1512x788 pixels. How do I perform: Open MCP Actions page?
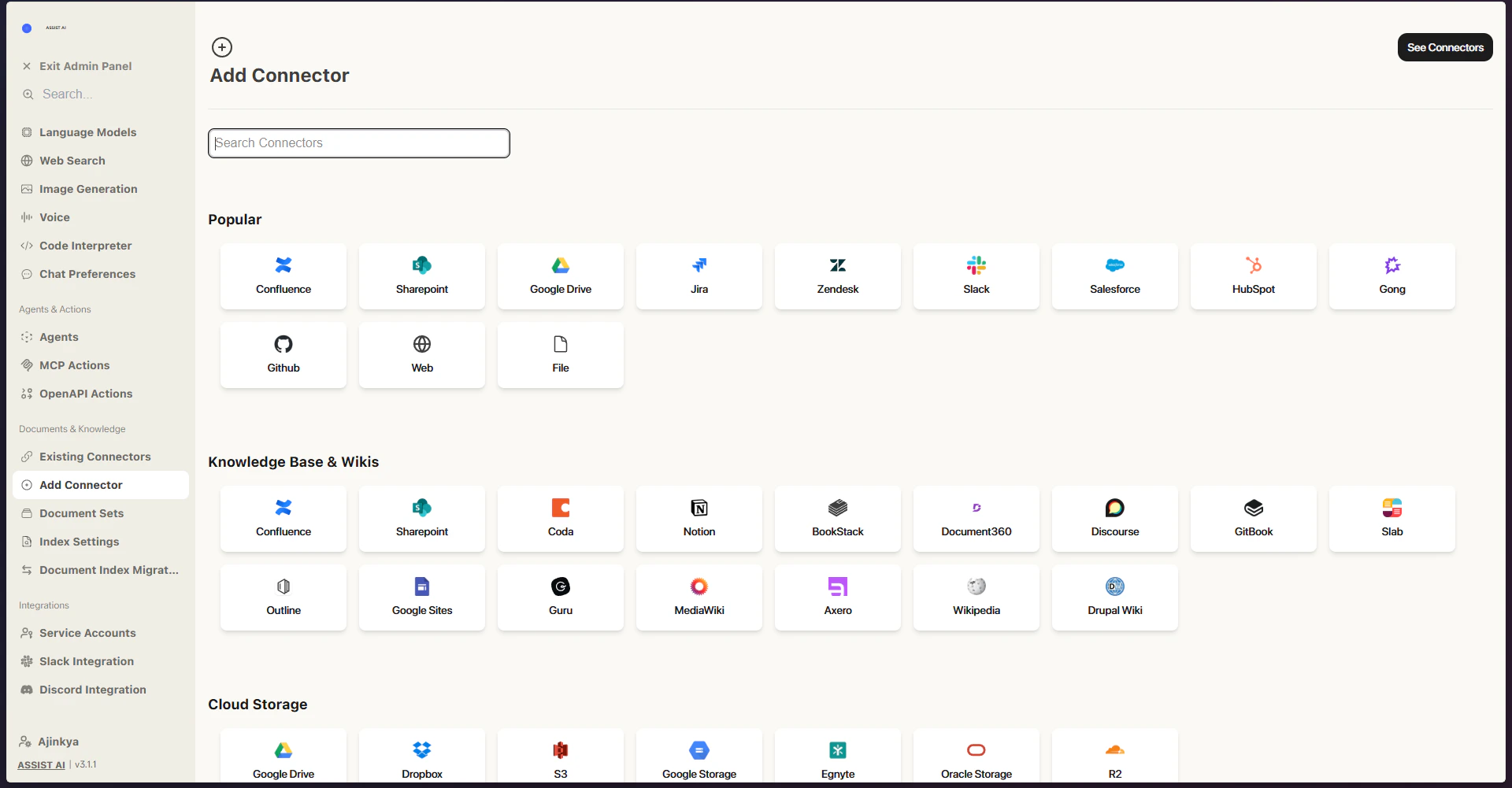pos(101,365)
